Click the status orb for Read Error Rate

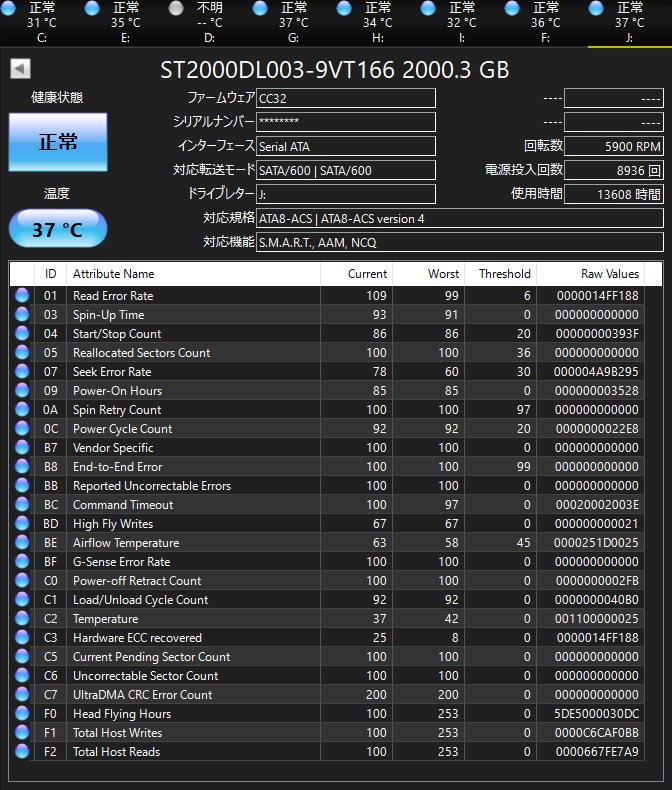22,296
